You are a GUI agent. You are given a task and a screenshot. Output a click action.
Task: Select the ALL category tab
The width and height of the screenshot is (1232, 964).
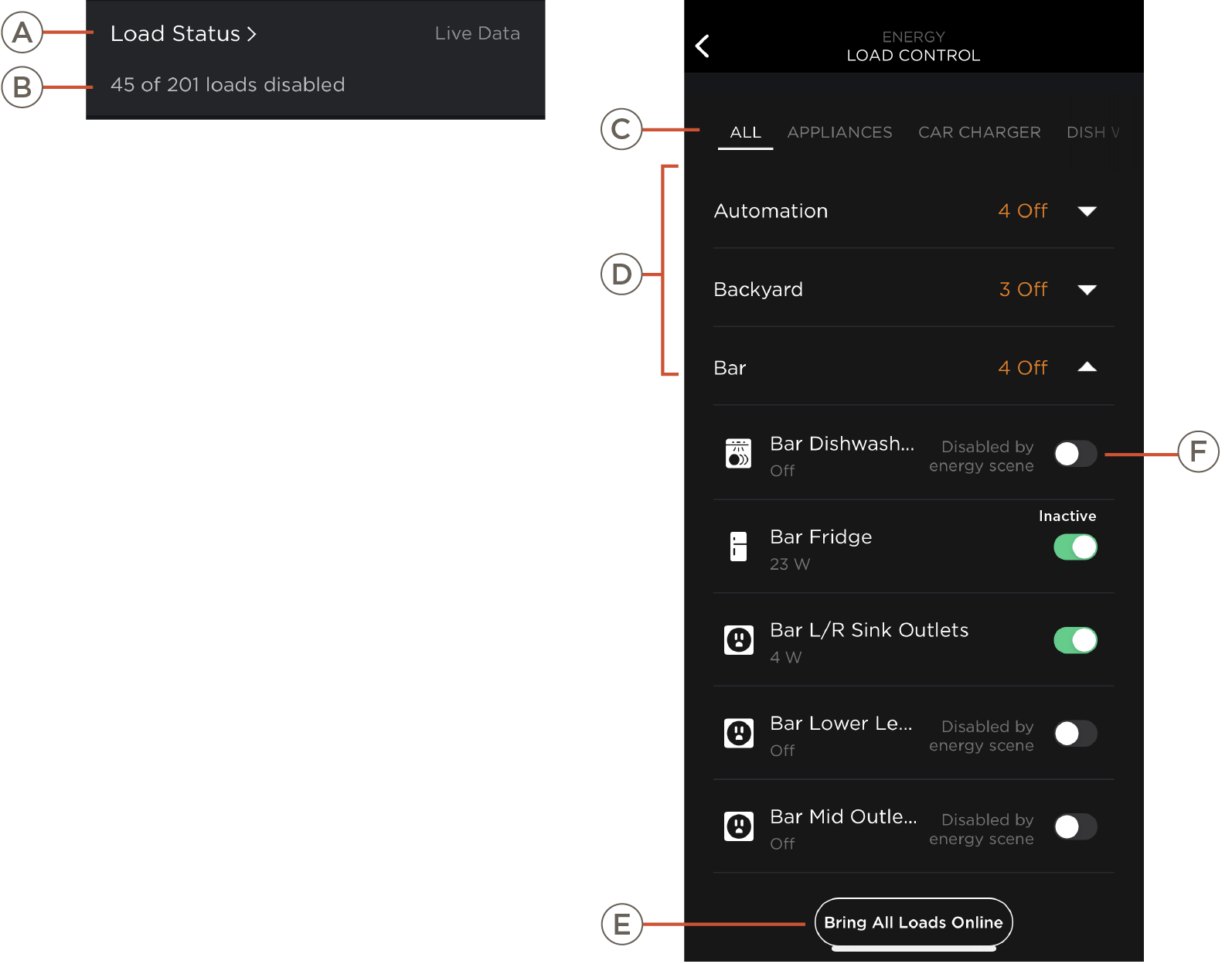[745, 132]
